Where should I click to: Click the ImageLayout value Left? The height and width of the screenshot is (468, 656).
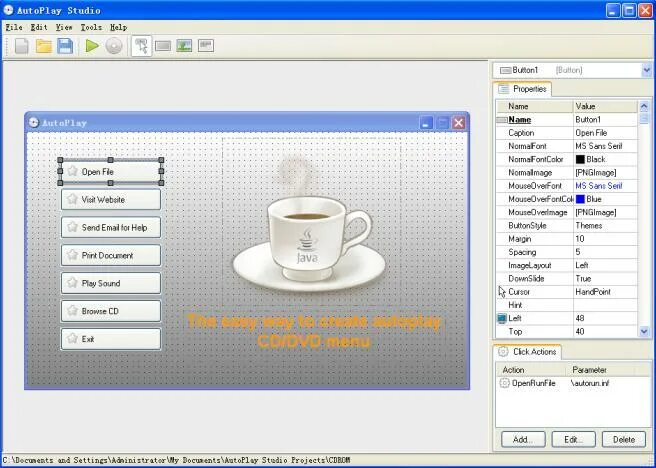coord(605,266)
